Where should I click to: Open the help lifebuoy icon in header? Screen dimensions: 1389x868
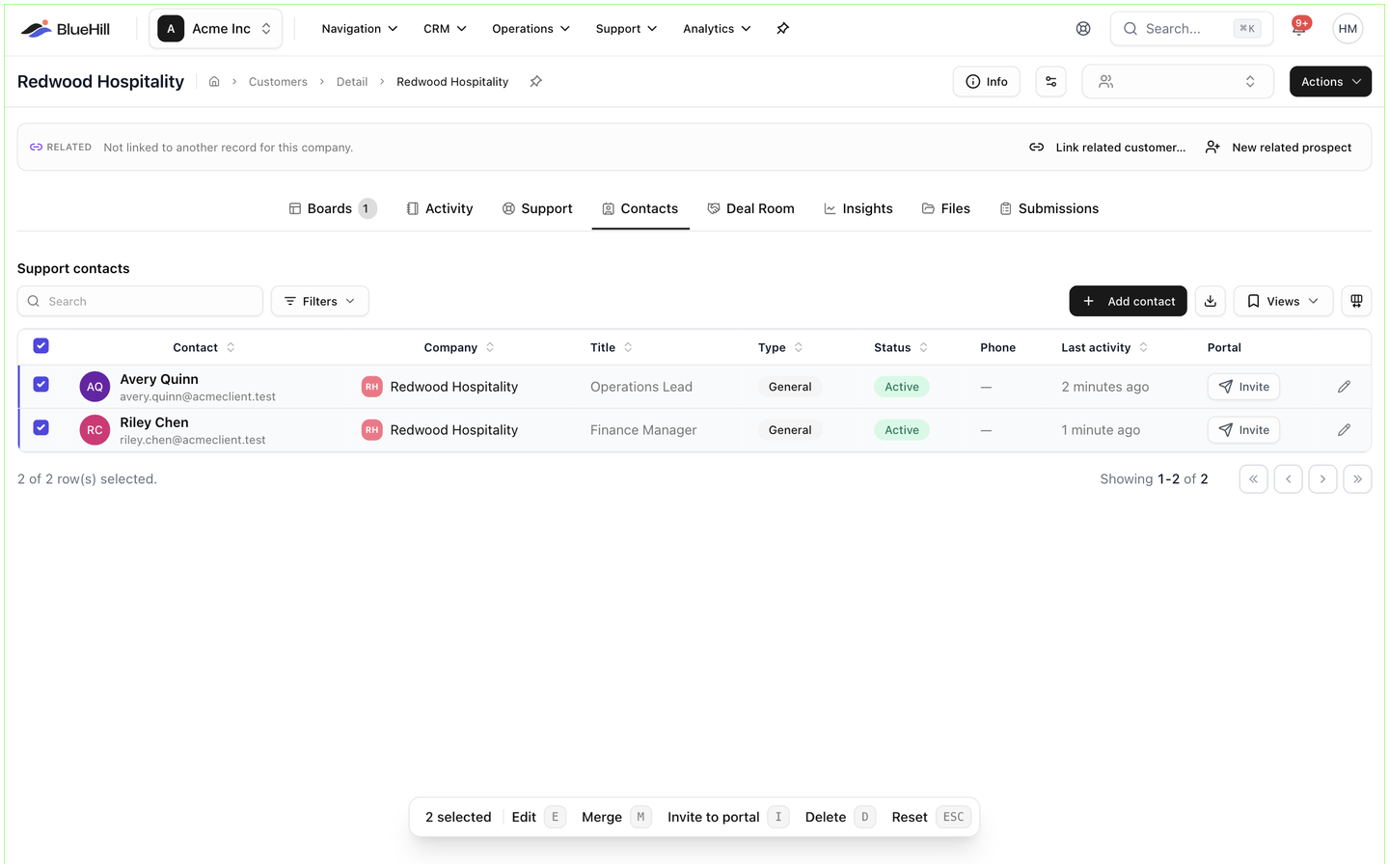pyautogui.click(x=1083, y=29)
